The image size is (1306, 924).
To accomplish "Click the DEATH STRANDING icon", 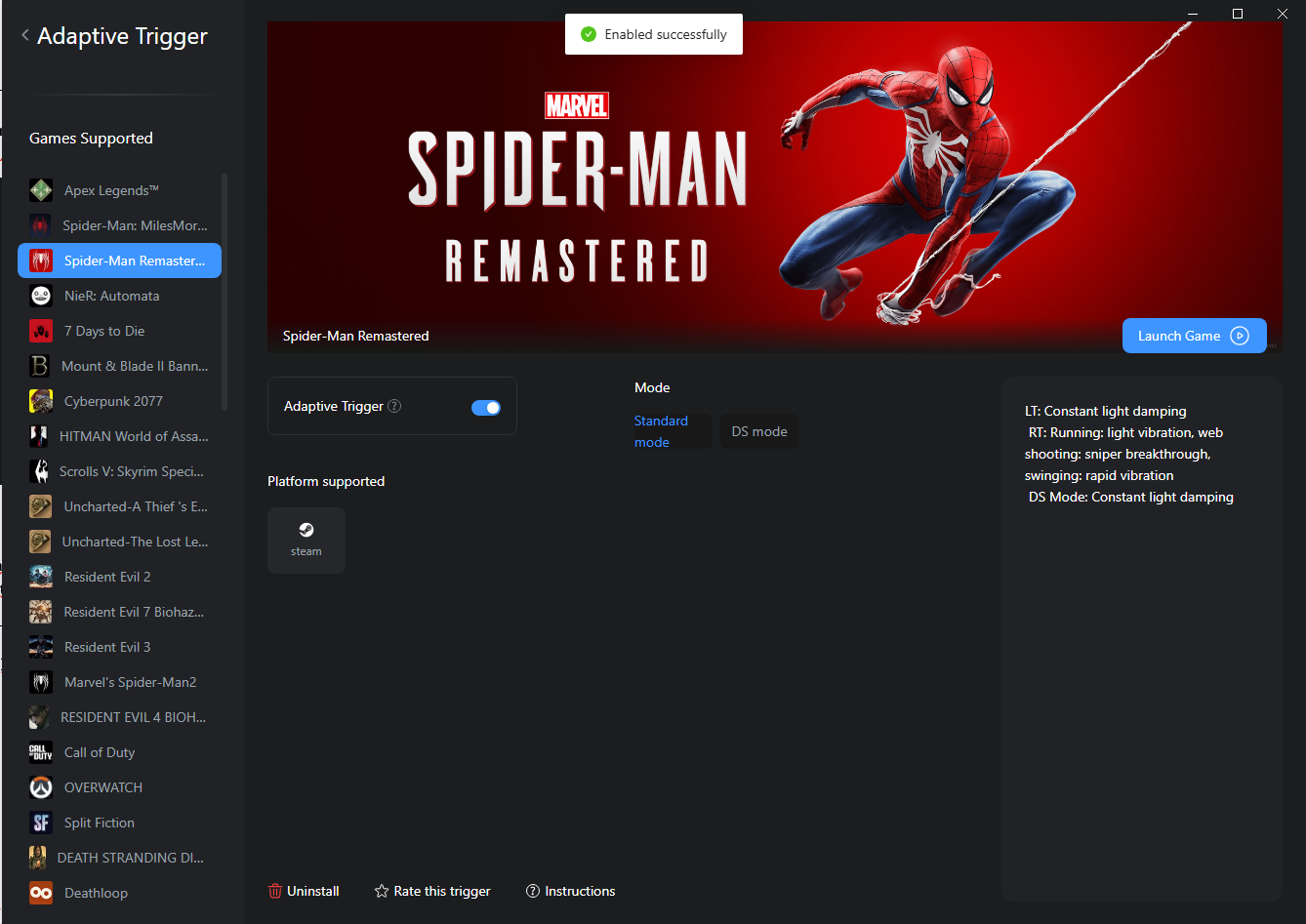I will [x=38, y=858].
